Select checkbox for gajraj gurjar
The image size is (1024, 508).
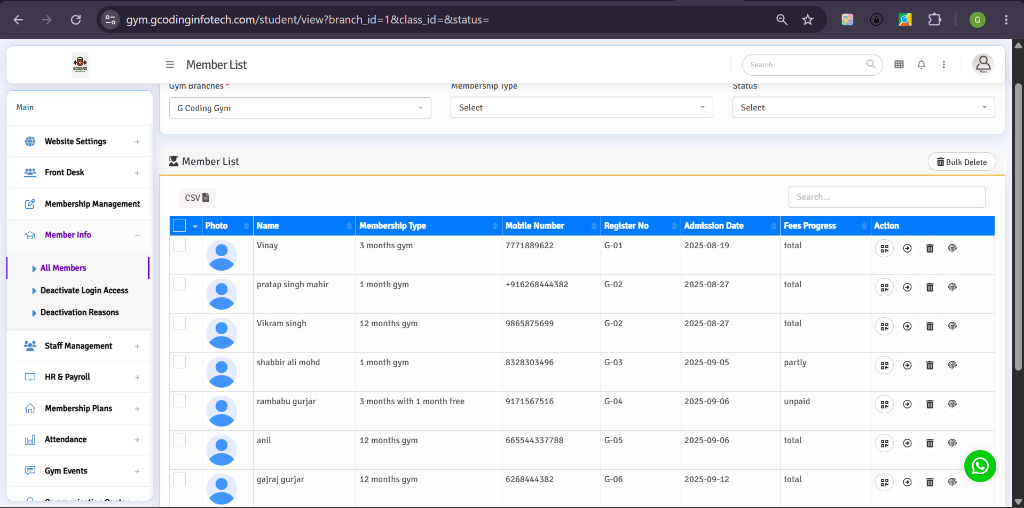pyautogui.click(x=180, y=479)
